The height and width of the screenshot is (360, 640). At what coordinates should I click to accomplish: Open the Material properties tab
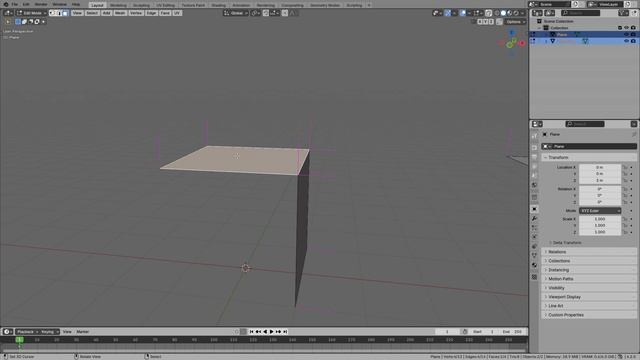coord(534,265)
